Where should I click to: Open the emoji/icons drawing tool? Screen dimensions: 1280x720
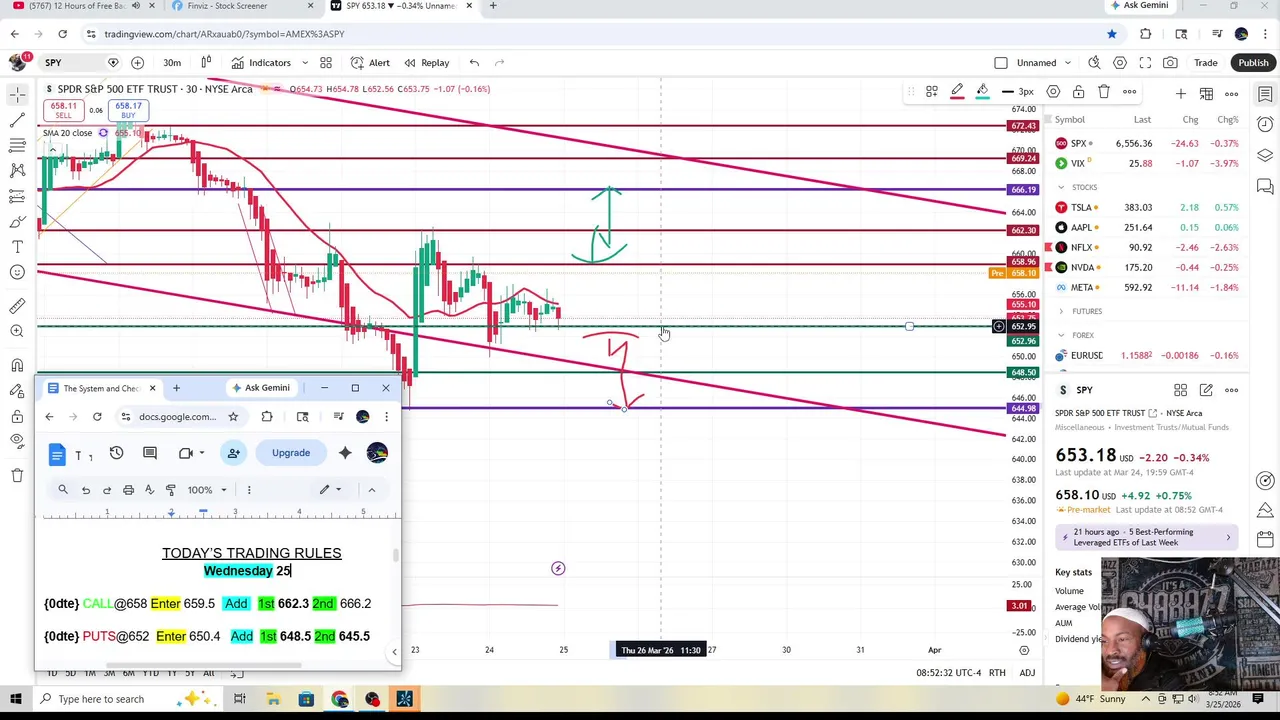17,272
